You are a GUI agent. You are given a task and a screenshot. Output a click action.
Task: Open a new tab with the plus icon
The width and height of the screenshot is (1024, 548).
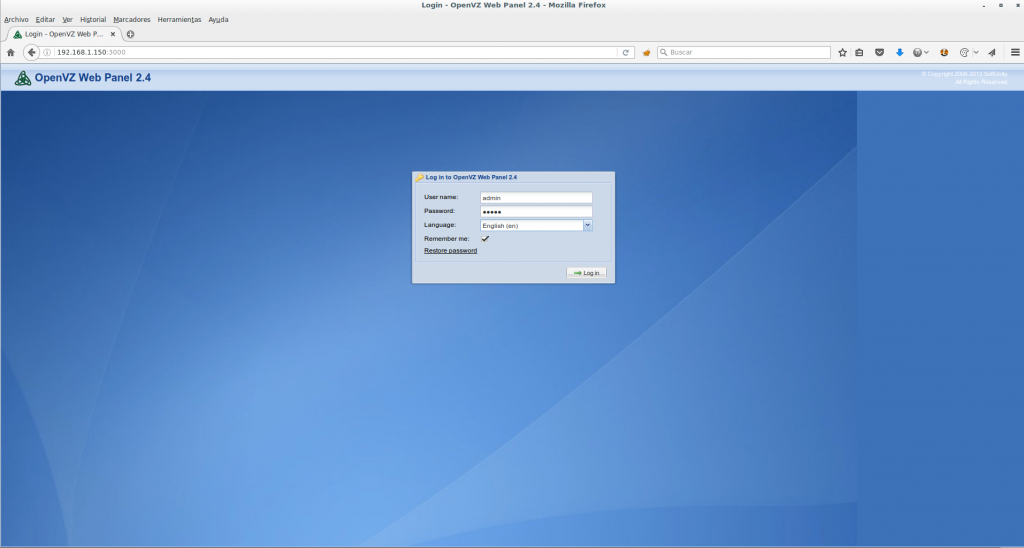pyautogui.click(x=130, y=34)
